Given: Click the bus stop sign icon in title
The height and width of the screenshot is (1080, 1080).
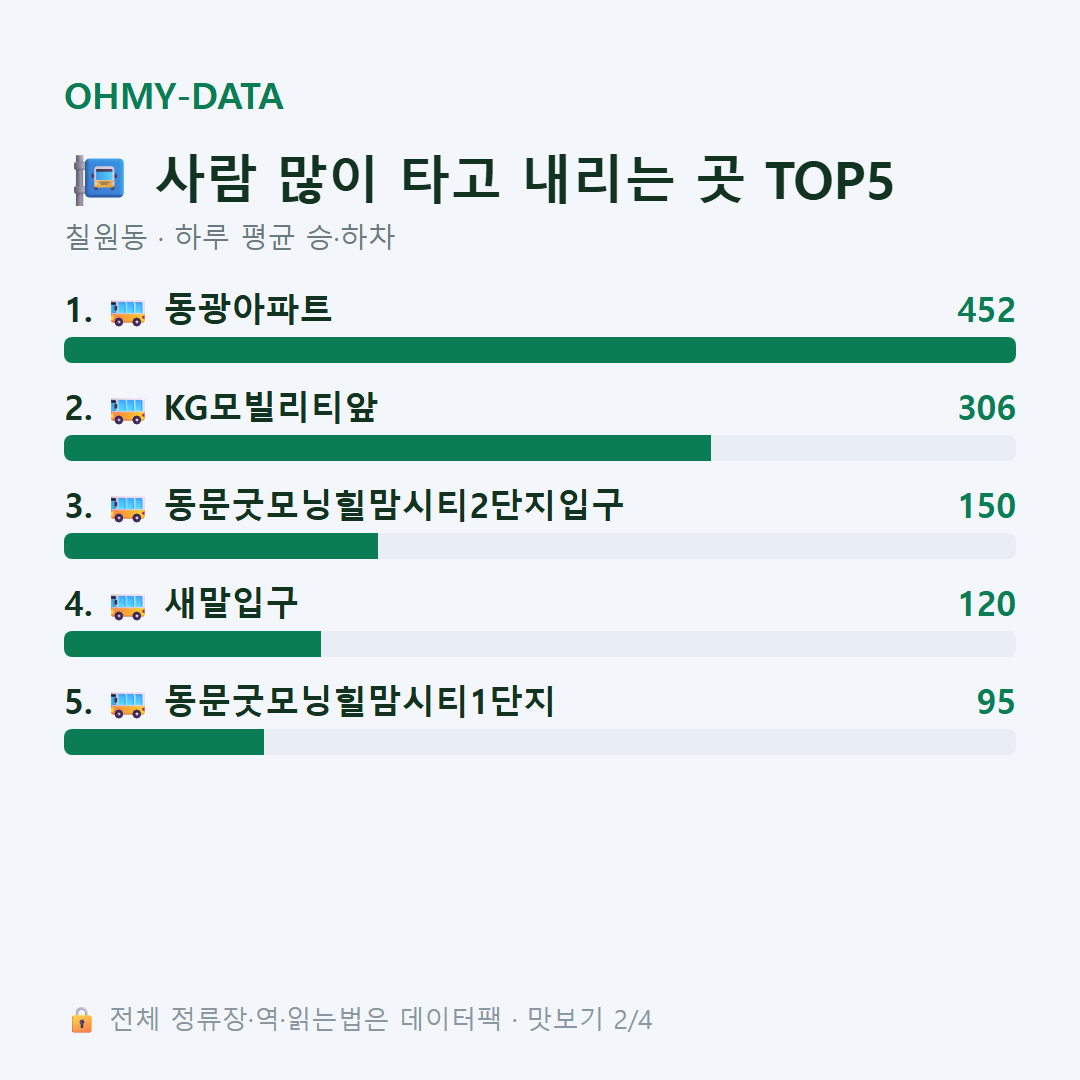Looking at the screenshot, I should 99,180.
